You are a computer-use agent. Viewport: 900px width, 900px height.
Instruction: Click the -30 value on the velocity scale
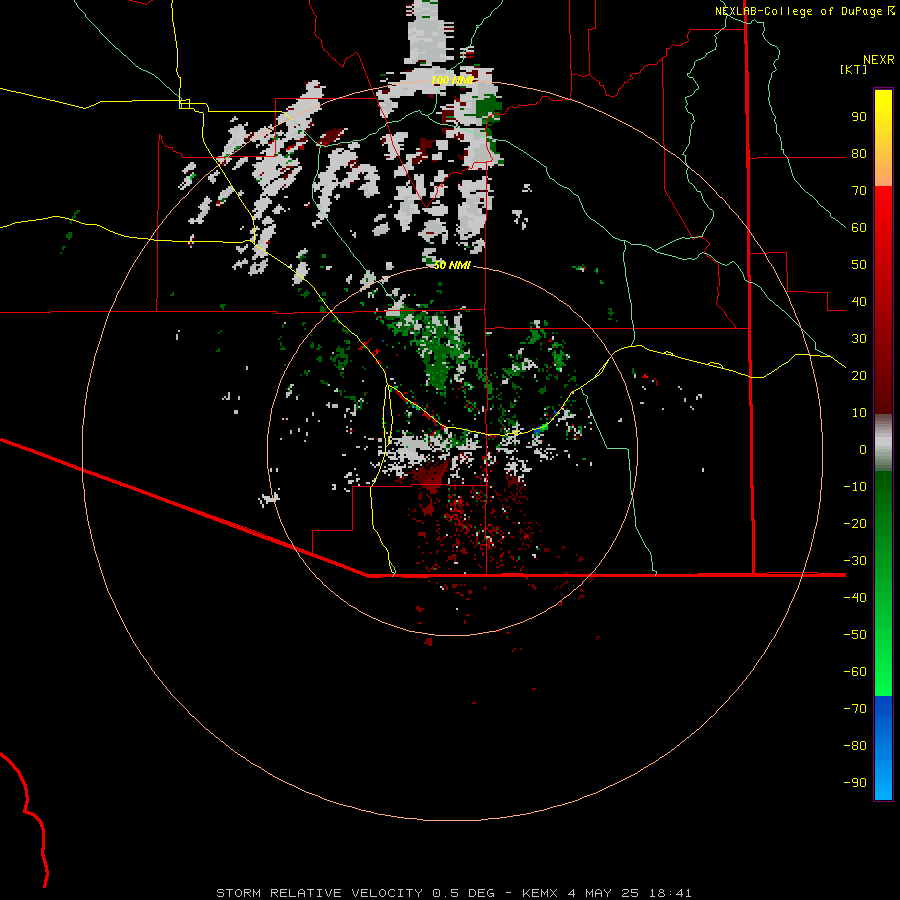click(x=855, y=561)
